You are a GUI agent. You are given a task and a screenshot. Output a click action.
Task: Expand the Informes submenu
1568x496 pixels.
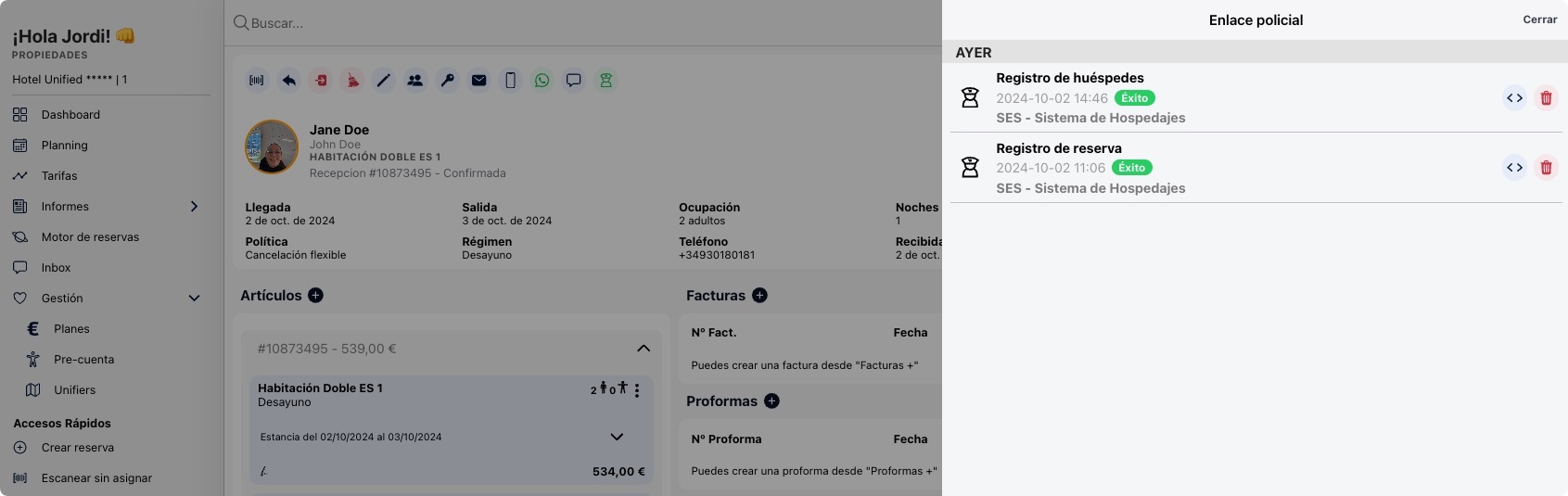[x=194, y=207]
